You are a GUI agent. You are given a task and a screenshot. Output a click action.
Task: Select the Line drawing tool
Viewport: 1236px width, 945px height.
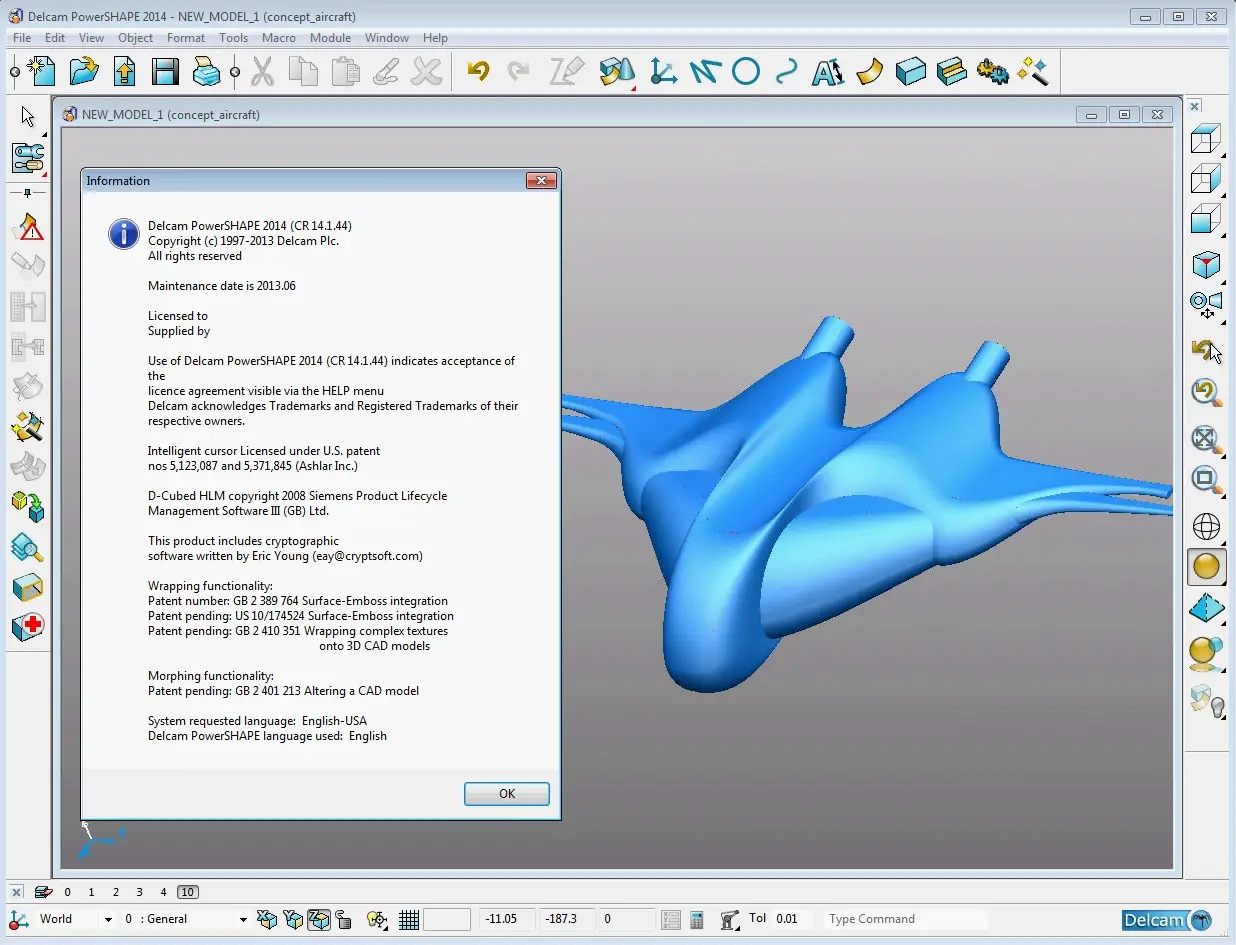click(704, 71)
